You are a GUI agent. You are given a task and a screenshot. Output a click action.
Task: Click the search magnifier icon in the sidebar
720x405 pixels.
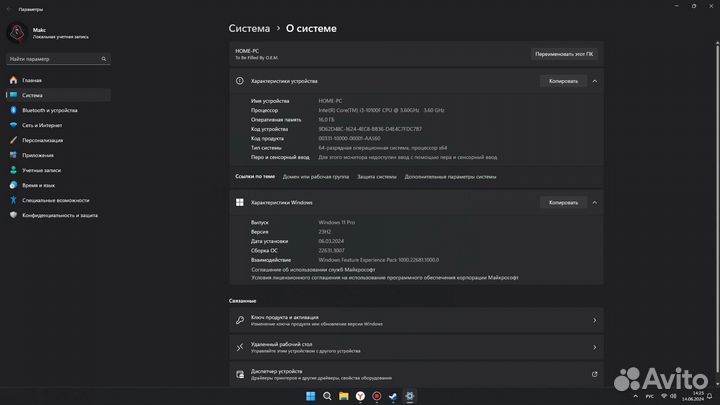pyautogui.click(x=104, y=59)
